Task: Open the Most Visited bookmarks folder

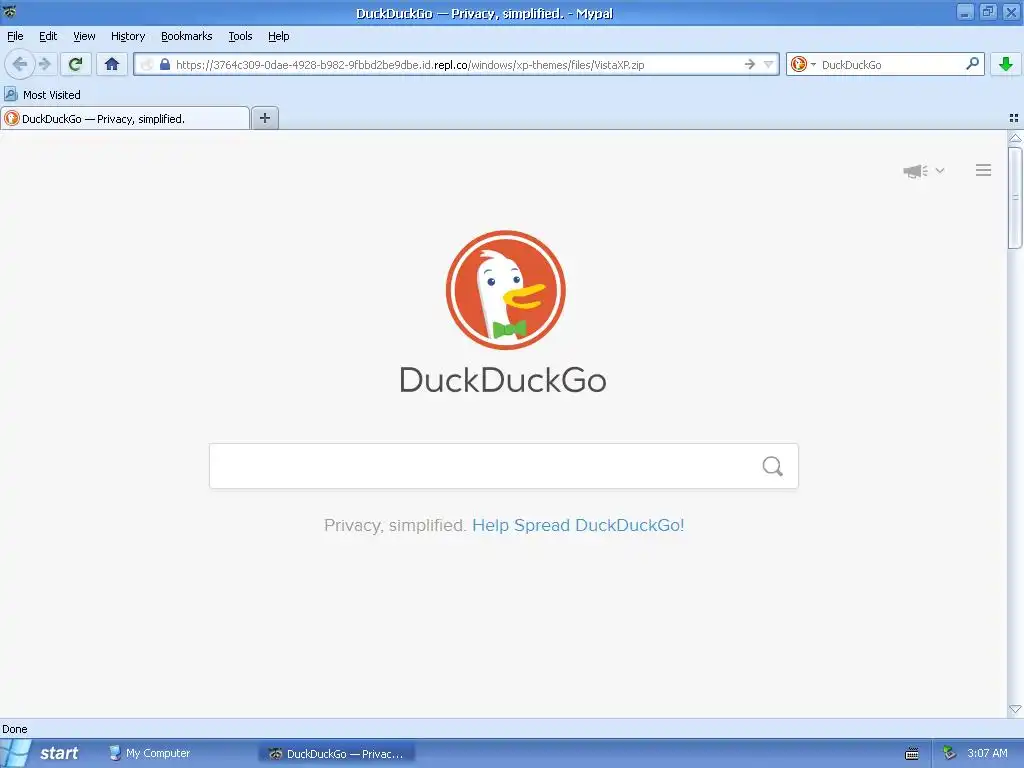Action: click(42, 95)
